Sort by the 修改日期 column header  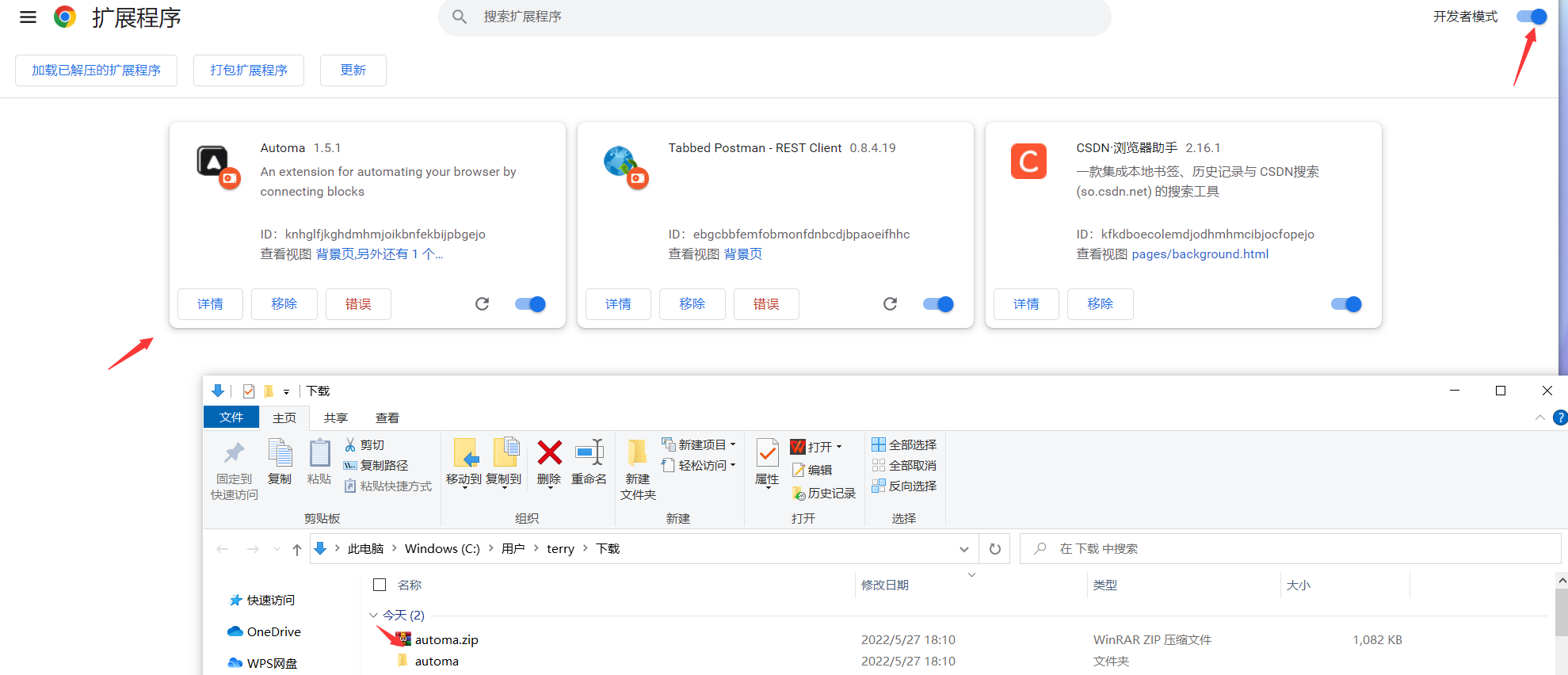[x=885, y=585]
